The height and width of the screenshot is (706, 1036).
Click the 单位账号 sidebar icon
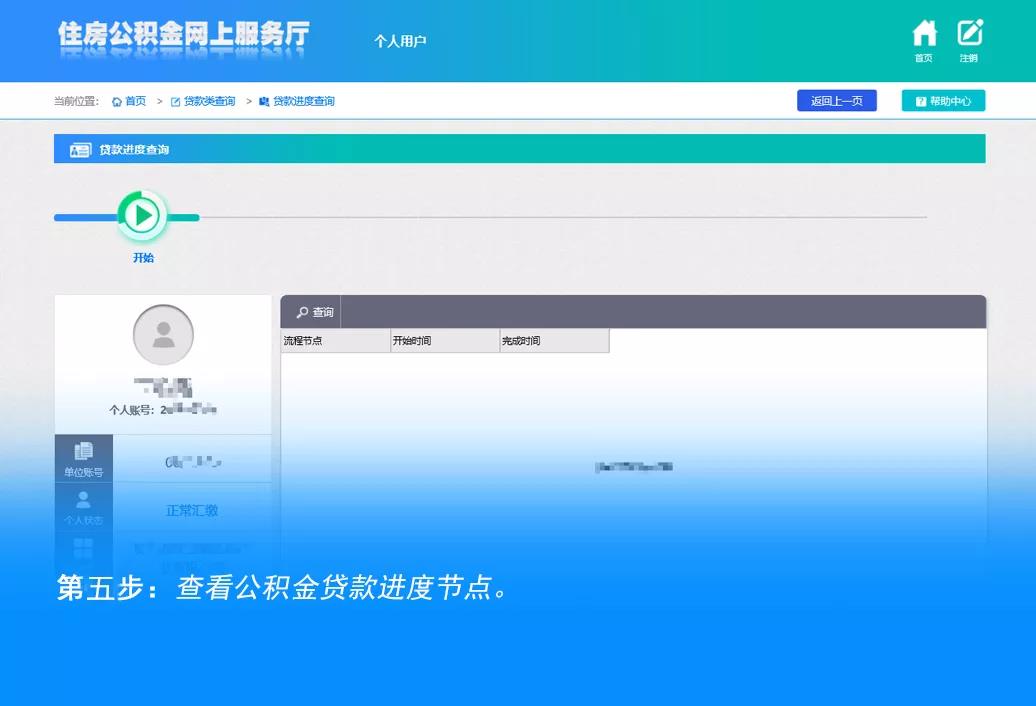tap(83, 452)
